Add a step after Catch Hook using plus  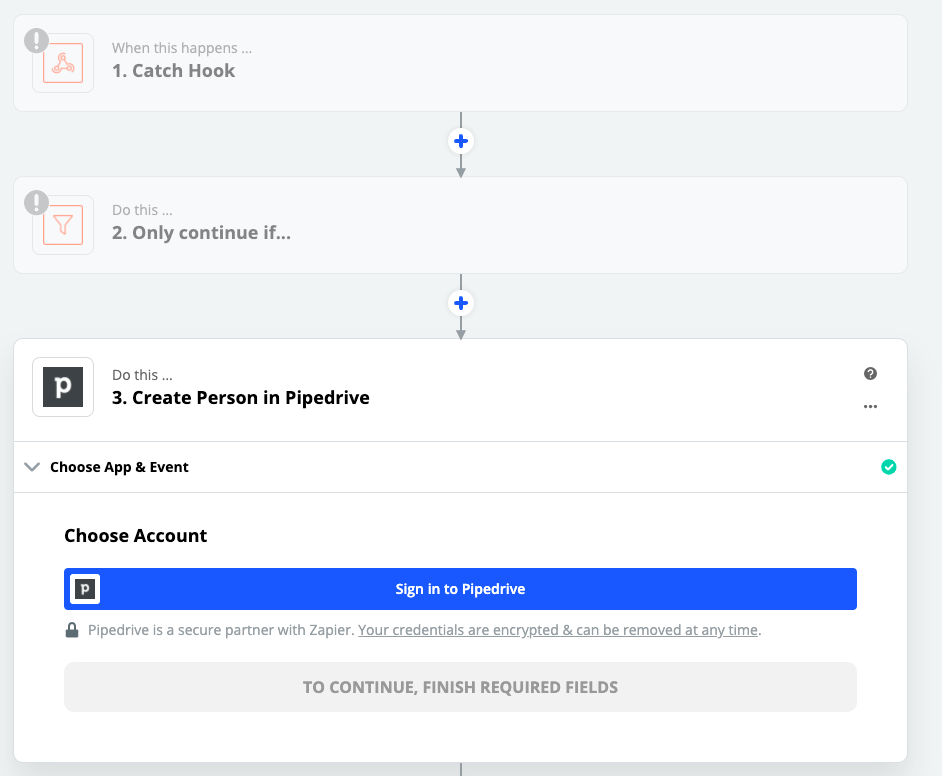tap(461, 141)
